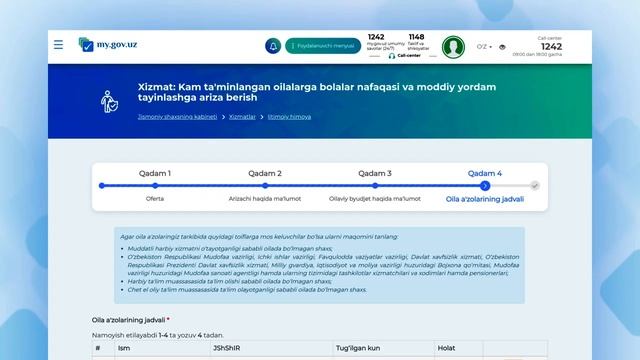The height and width of the screenshot is (360, 640).
Task: Click Oilaviy byudjet marker dot
Action: tap(375, 186)
